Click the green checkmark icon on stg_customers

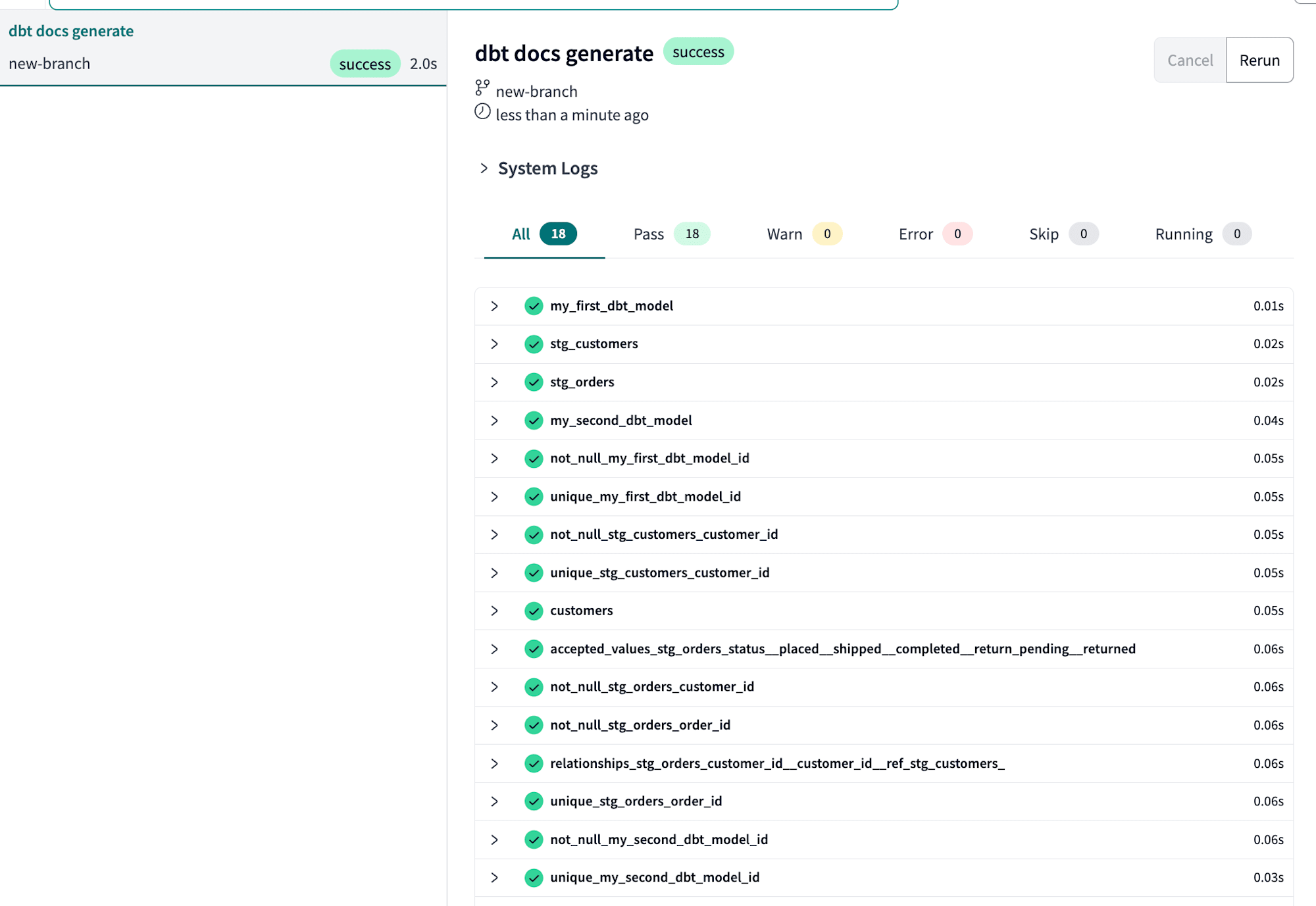pos(533,344)
